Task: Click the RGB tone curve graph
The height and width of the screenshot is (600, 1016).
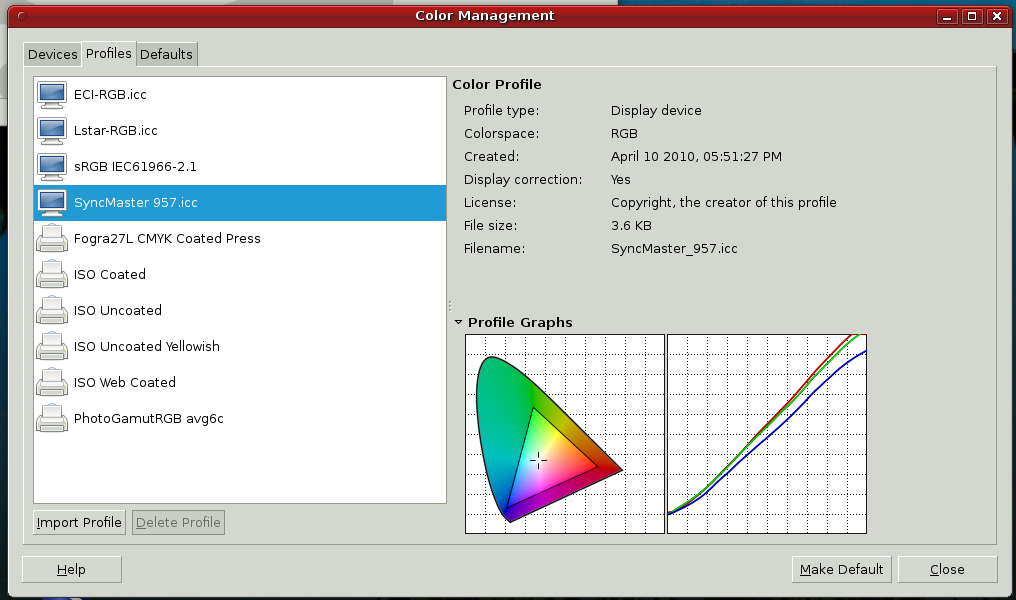Action: [x=767, y=434]
